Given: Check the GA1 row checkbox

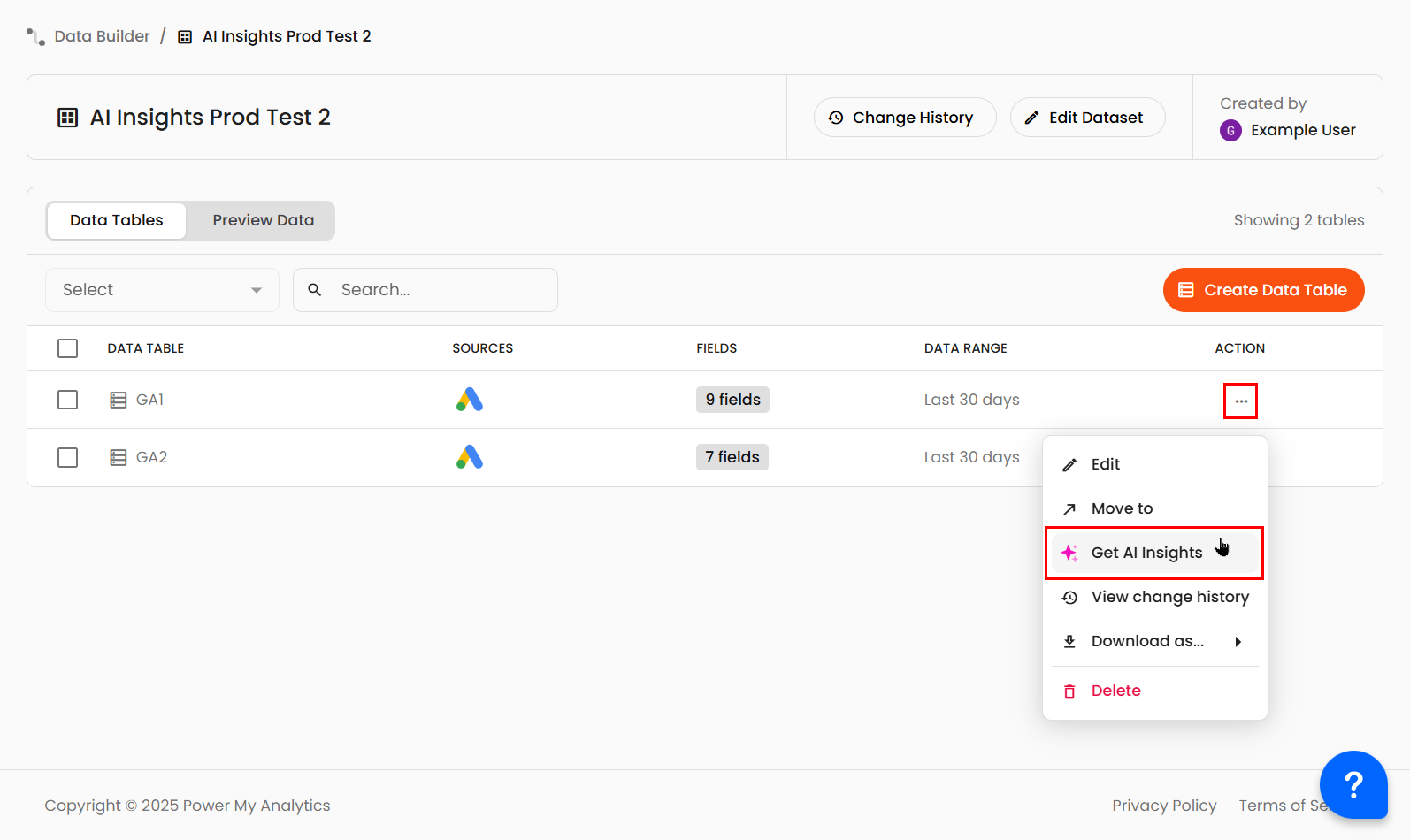Looking at the screenshot, I should (68, 400).
